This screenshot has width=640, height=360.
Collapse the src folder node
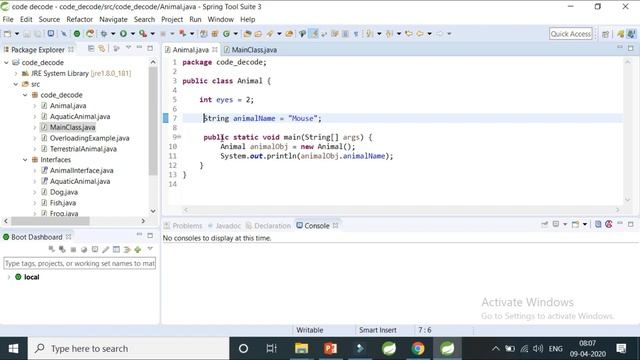16,84
